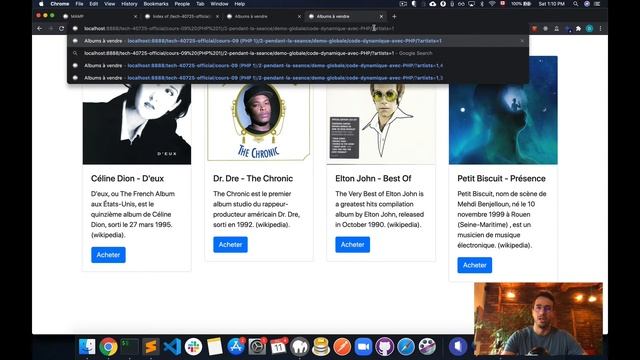Viewport: 640px width, 360px height.
Task: Open the cloud upload menu bar icon
Action: [433, 4]
